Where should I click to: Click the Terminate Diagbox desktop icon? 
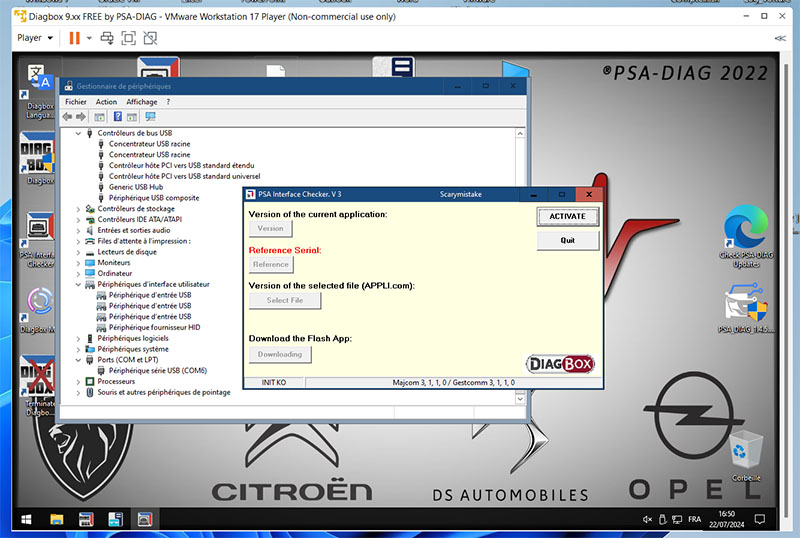tap(37, 385)
